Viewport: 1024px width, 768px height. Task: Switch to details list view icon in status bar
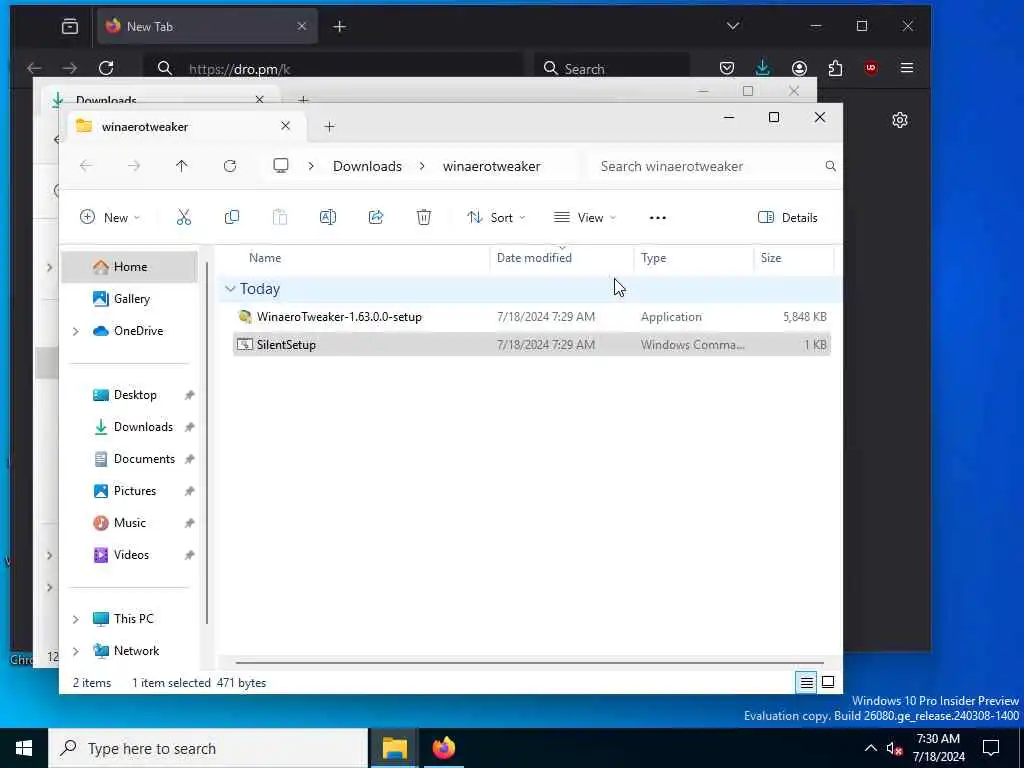pos(807,682)
